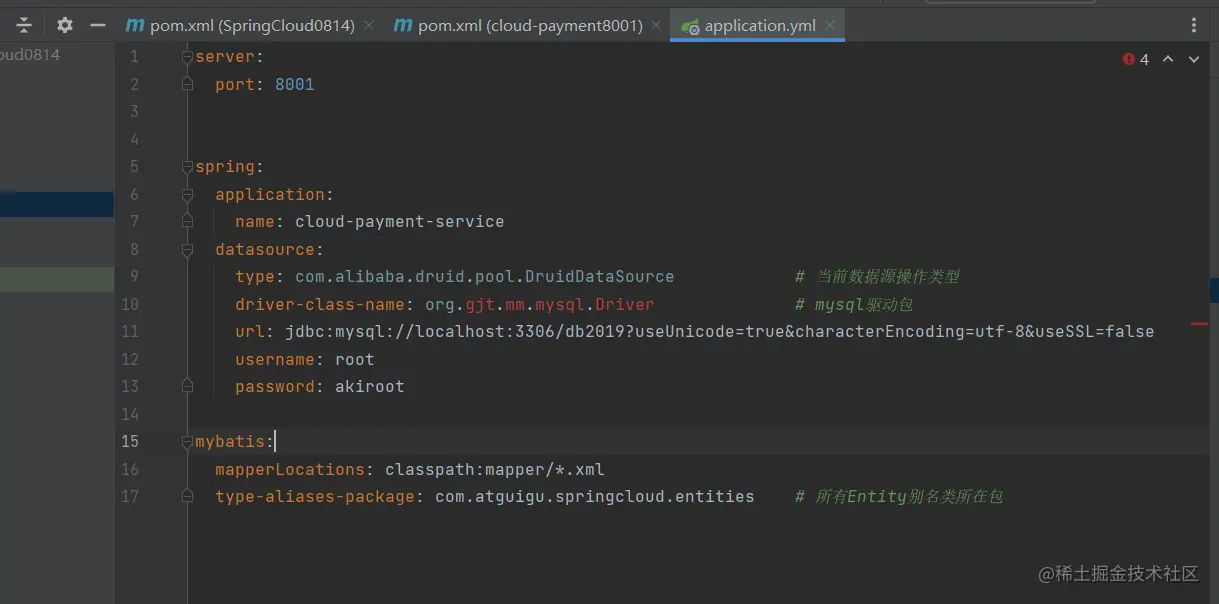Click the server key on line 1
Image resolution: width=1219 pixels, height=604 pixels.
[225, 57]
